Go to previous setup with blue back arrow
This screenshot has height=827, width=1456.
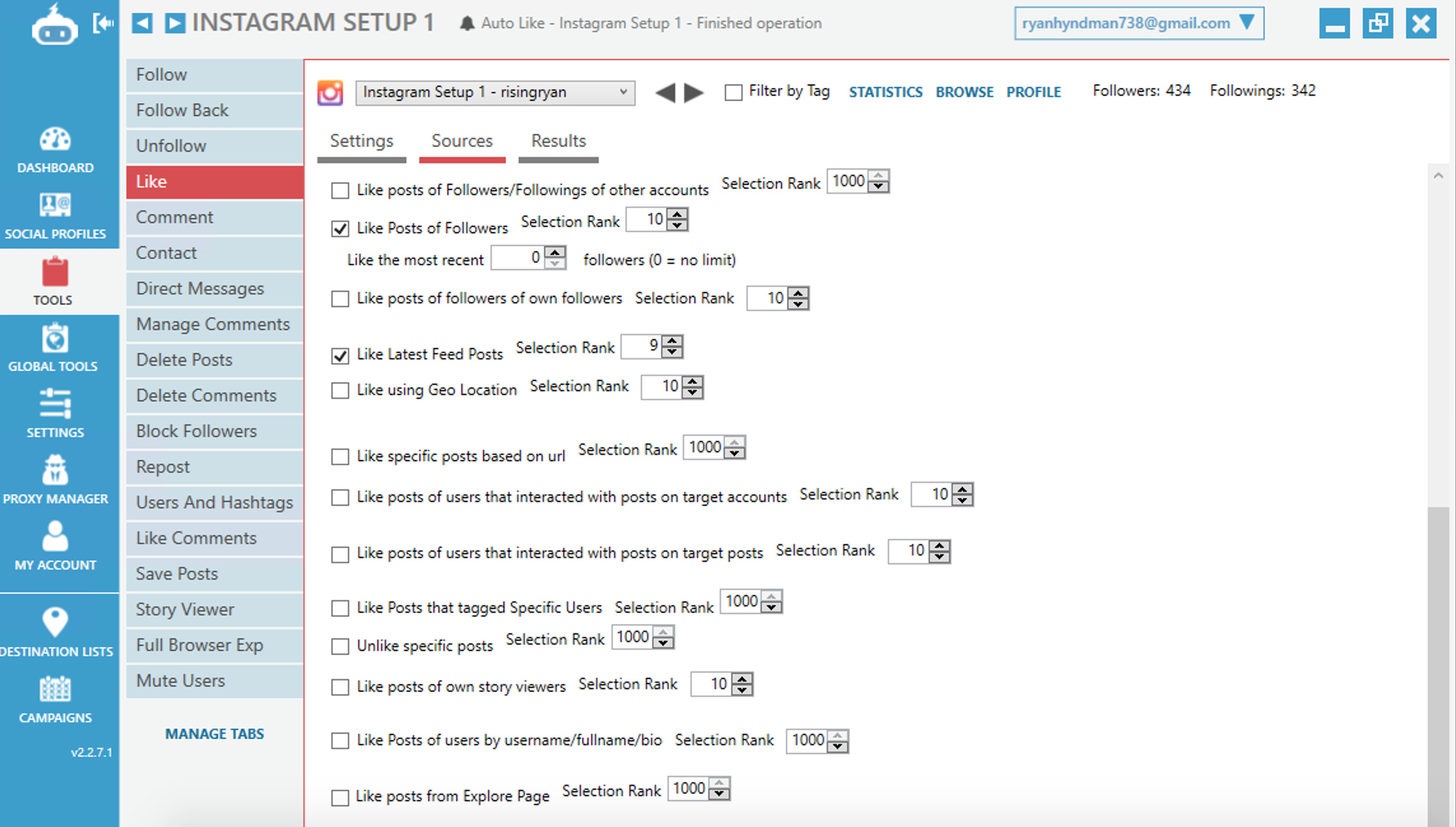[142, 24]
